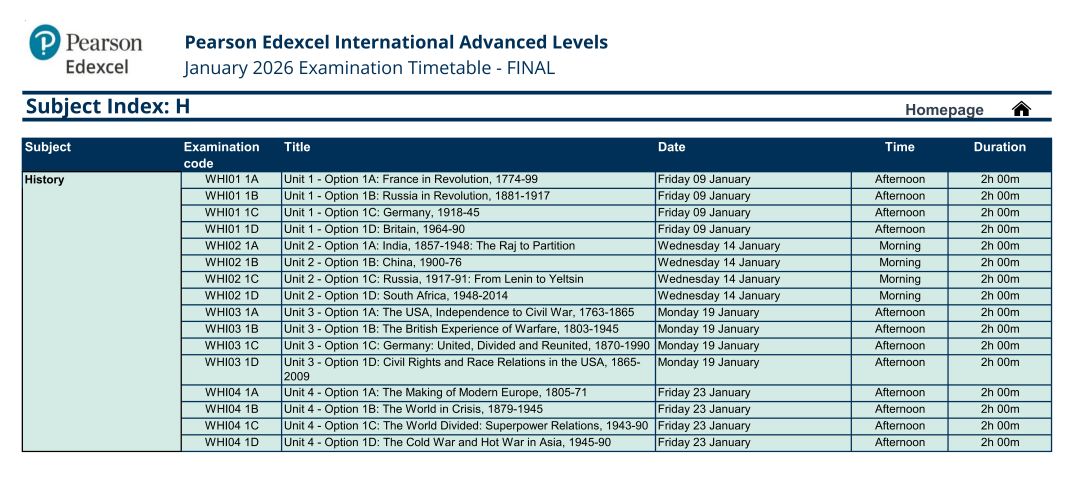Click the Examination code column header
The image size is (1080, 488).
pos(221,154)
